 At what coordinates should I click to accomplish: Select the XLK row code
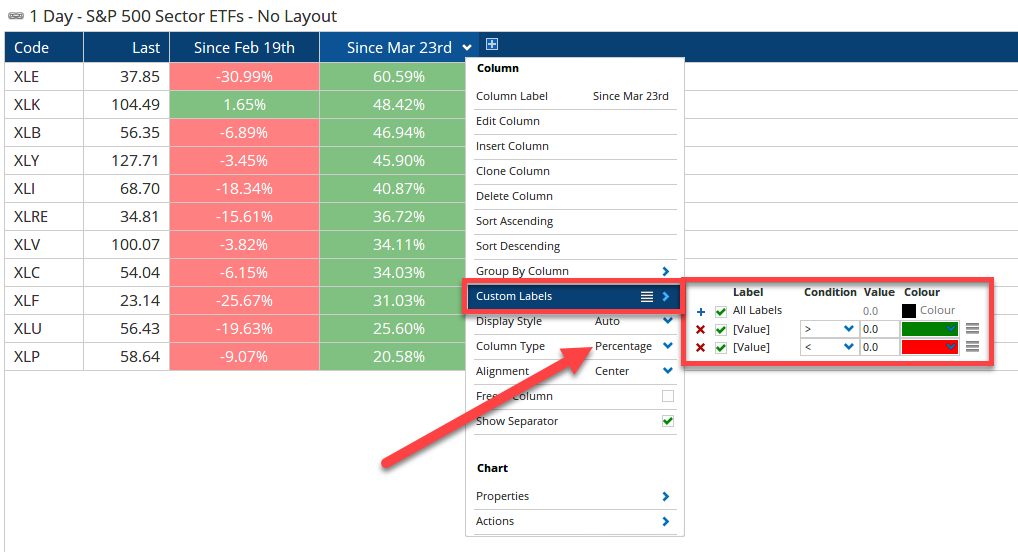click(44, 105)
